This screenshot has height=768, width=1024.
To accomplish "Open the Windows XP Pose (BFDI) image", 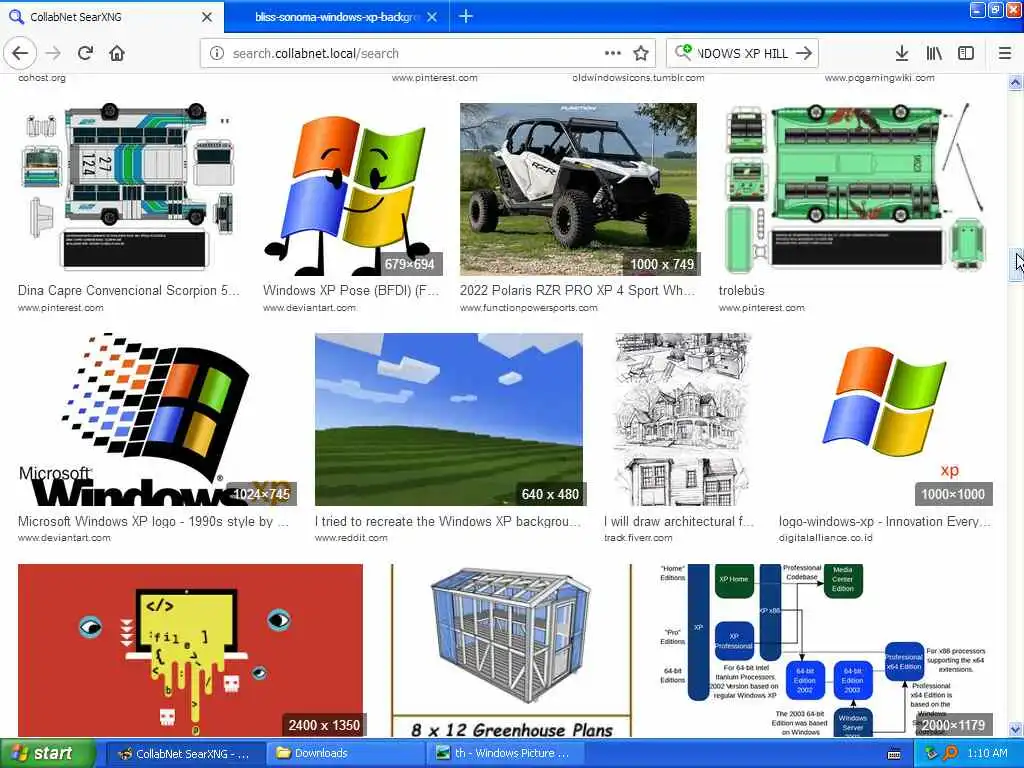I will coord(353,189).
